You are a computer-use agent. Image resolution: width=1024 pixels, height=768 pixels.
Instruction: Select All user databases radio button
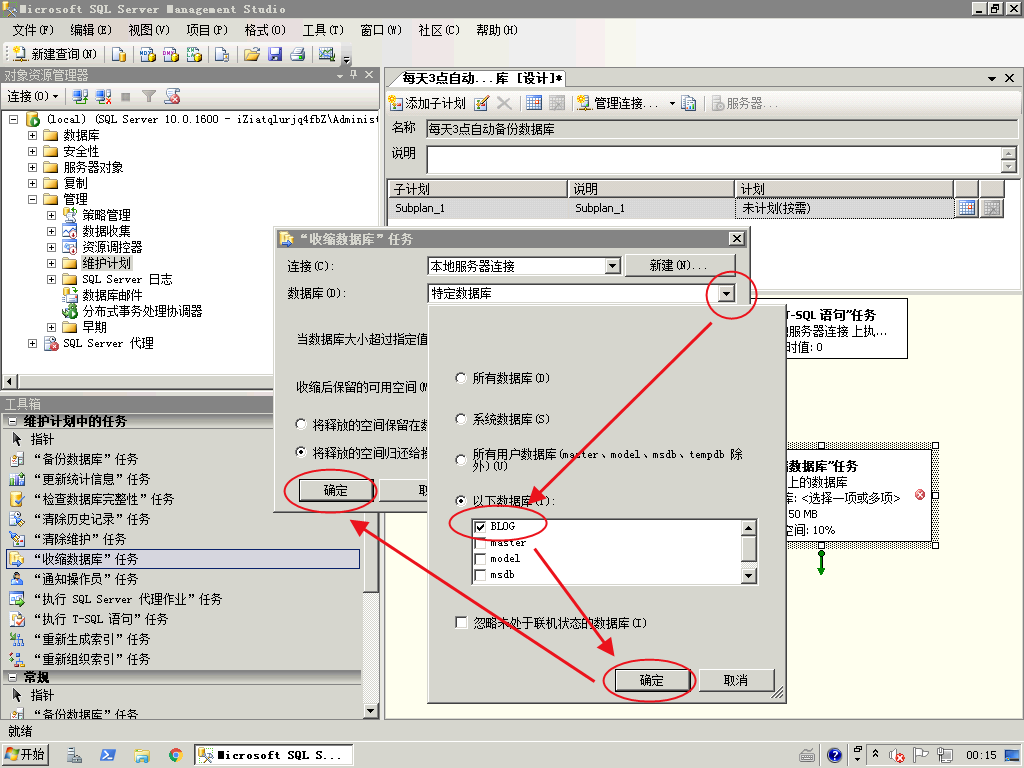(461, 460)
